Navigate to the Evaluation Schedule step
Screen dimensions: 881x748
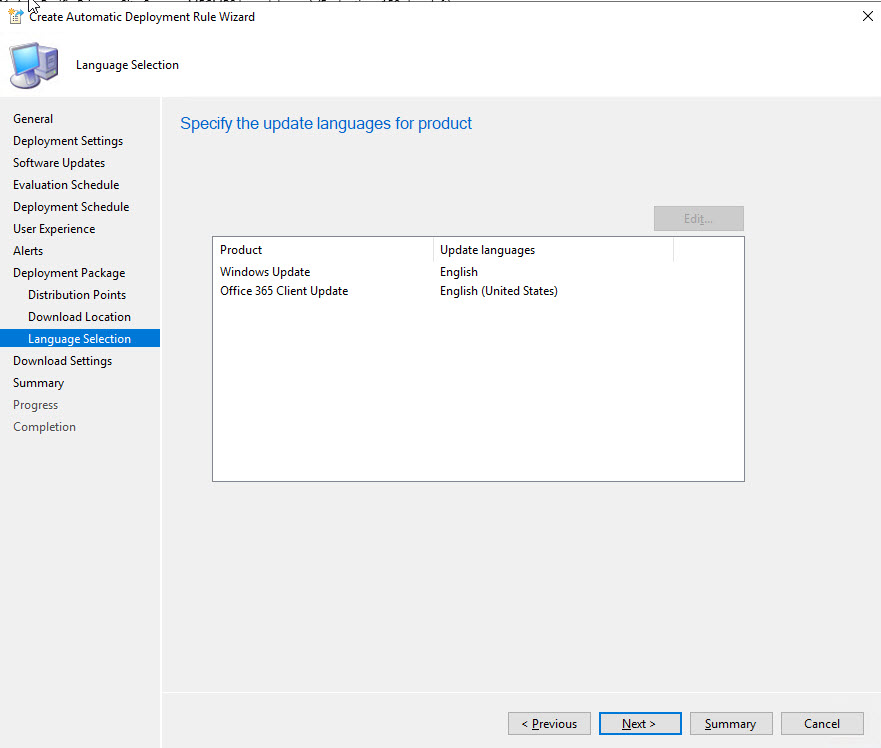pyautogui.click(x=66, y=185)
